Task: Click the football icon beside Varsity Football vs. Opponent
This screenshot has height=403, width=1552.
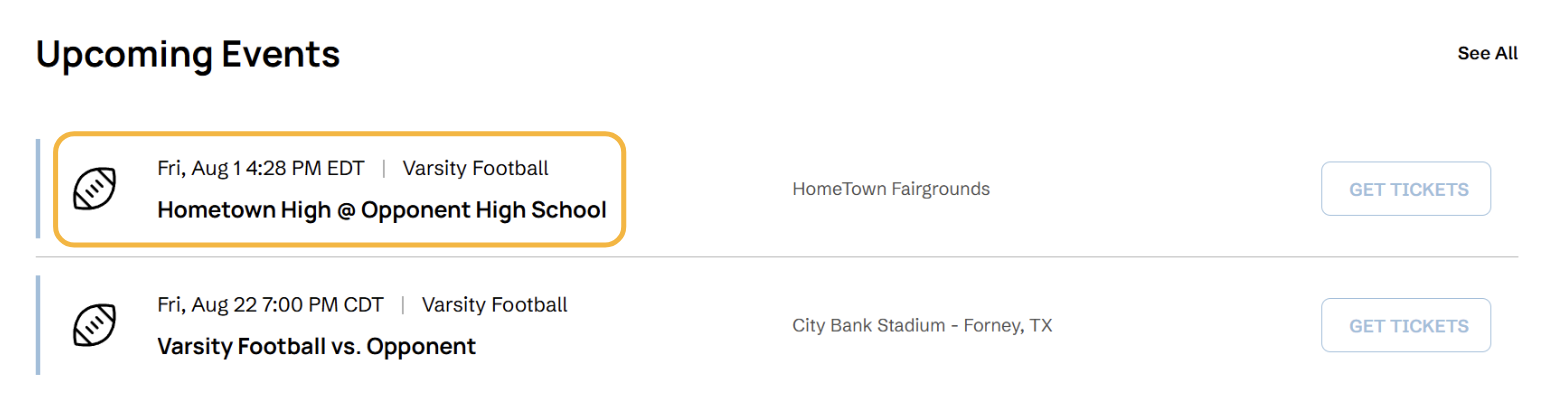Action: click(95, 326)
